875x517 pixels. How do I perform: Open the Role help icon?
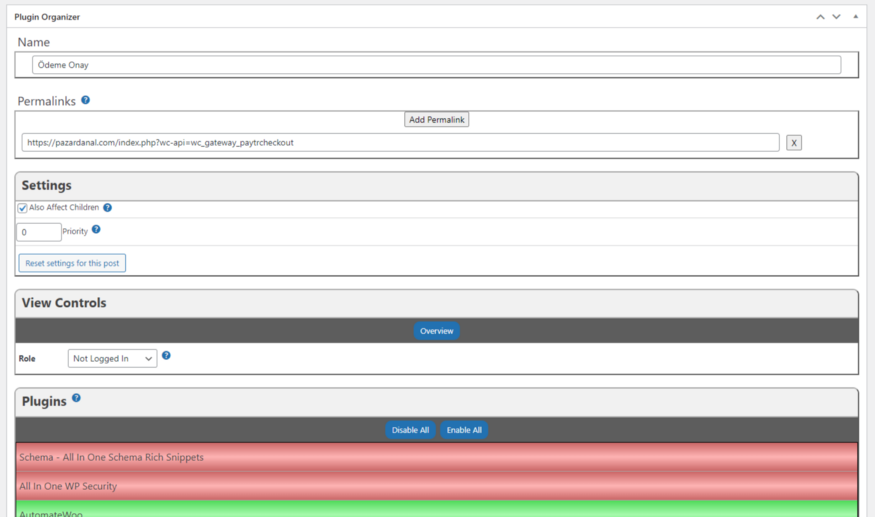point(166,356)
